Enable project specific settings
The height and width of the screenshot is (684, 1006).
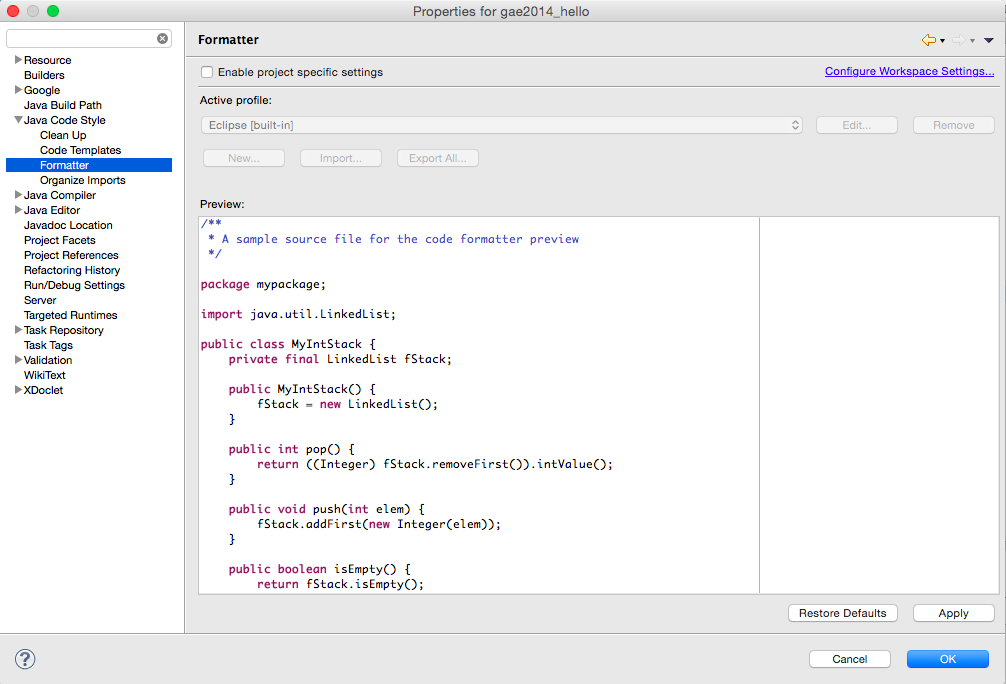207,72
